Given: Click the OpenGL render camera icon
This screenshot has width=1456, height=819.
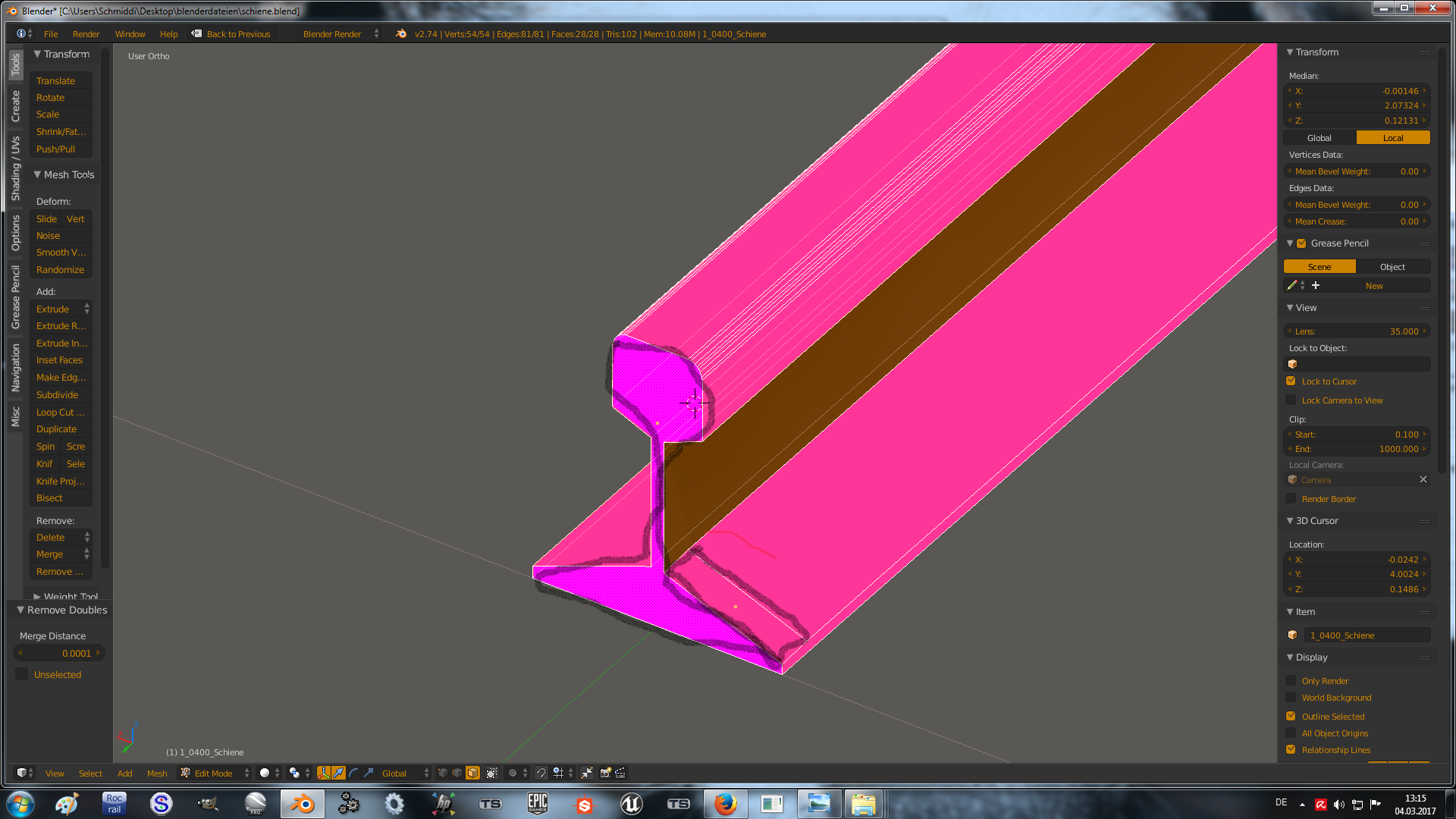Looking at the screenshot, I should point(605,773).
